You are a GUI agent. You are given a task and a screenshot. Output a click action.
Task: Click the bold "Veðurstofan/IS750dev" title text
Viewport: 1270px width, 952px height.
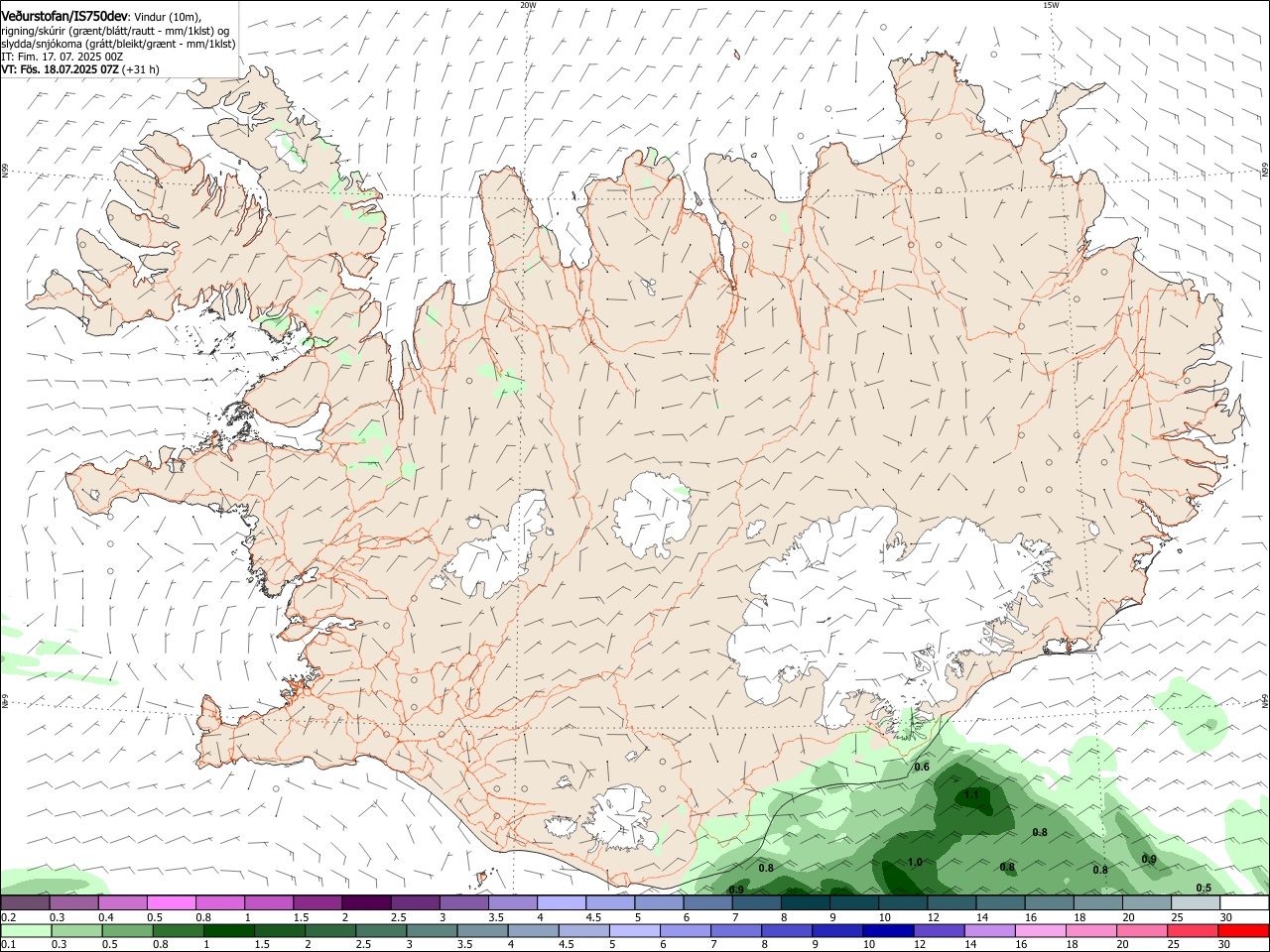coord(63,16)
